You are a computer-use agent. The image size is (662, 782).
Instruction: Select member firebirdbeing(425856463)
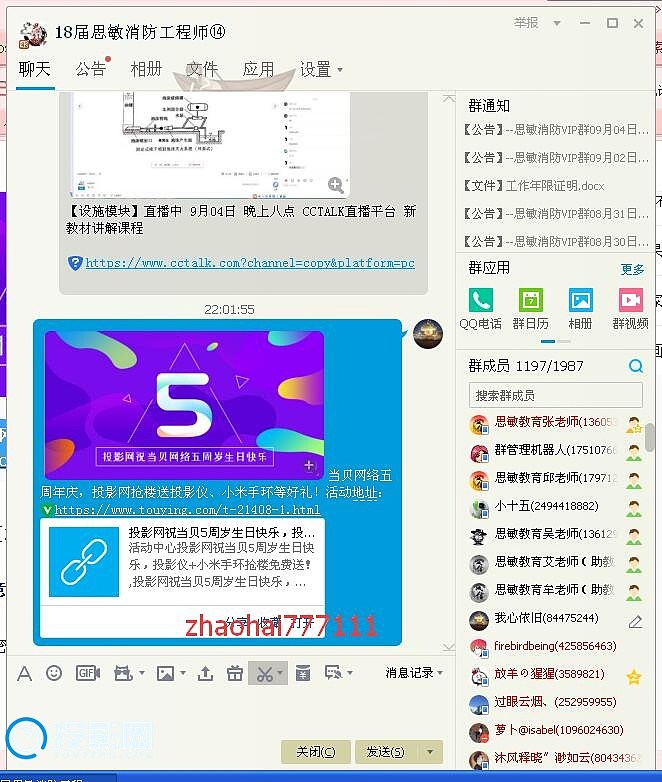click(555, 646)
